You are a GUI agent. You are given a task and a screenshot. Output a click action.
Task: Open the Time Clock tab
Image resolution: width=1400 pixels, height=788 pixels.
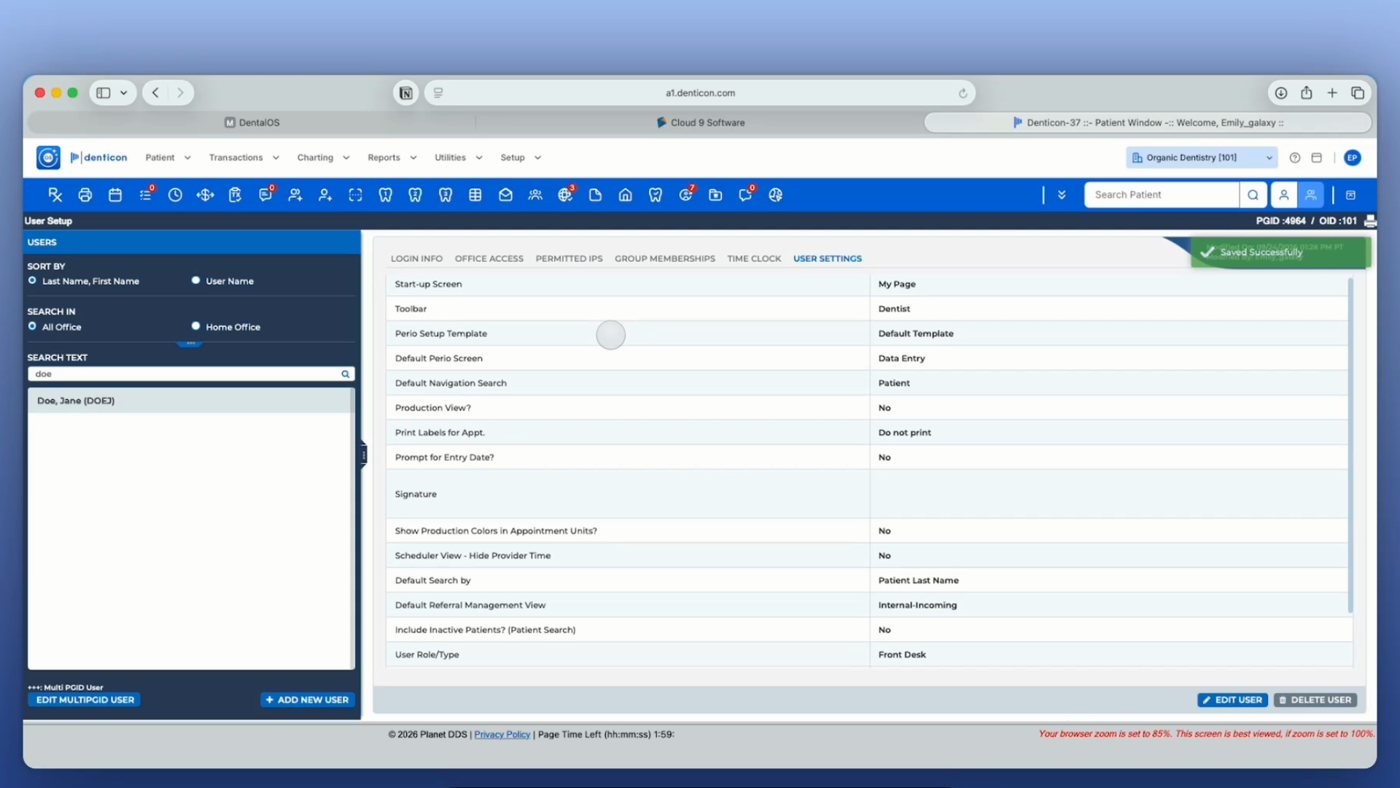point(754,259)
